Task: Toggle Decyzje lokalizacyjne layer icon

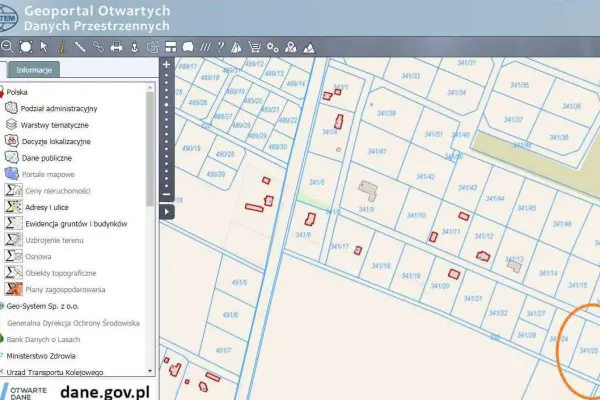Action: (12, 141)
